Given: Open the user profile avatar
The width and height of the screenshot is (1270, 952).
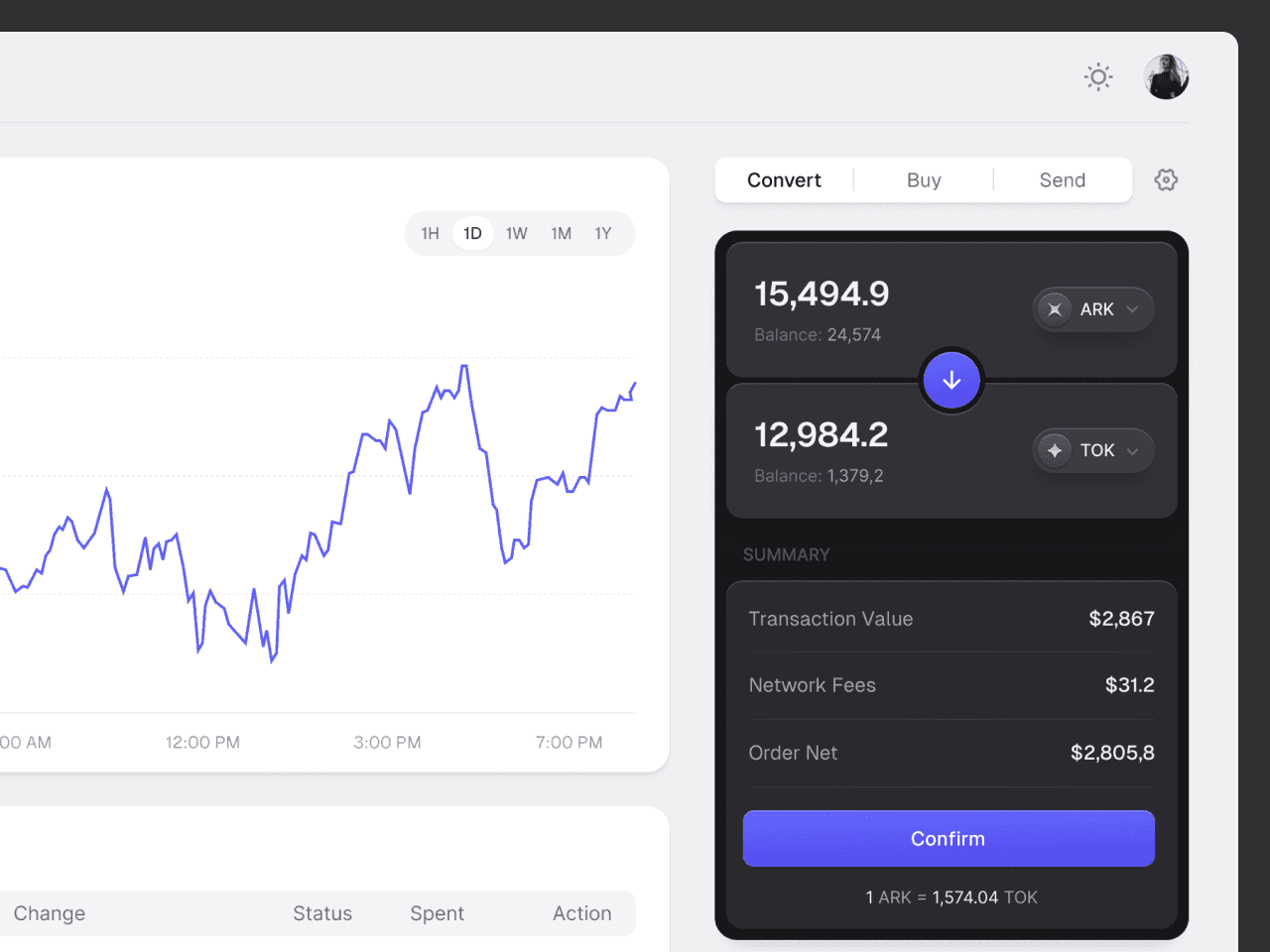Looking at the screenshot, I should point(1166,76).
